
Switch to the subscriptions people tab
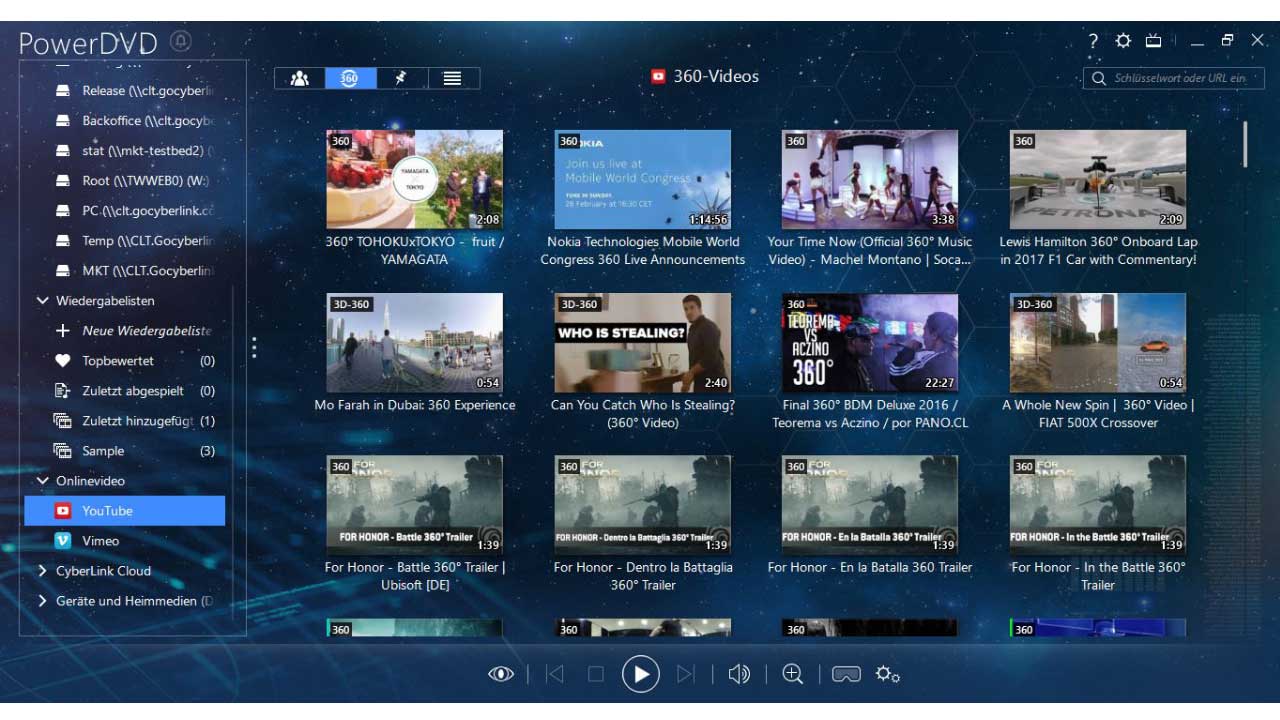(x=299, y=78)
